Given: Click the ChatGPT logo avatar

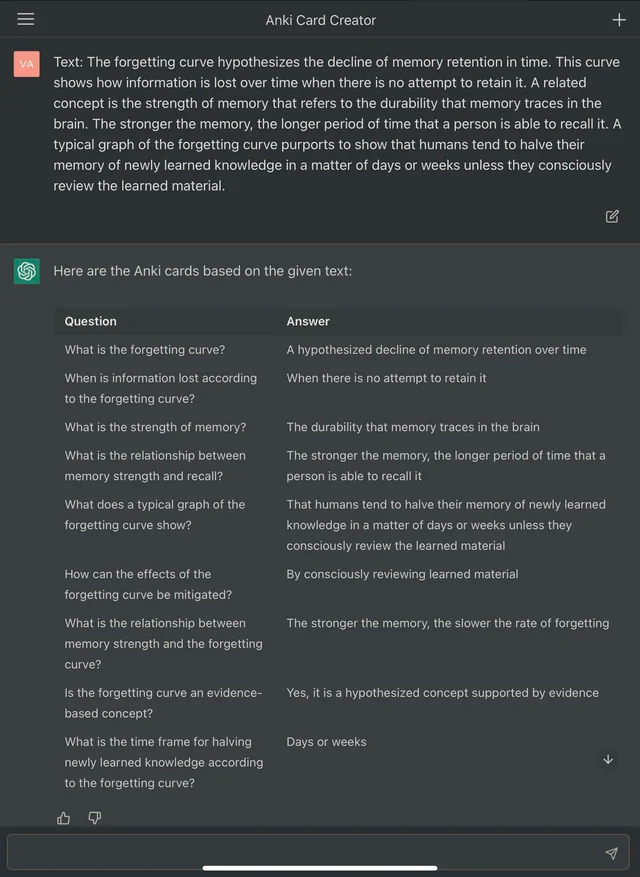Looking at the screenshot, I should (27, 271).
